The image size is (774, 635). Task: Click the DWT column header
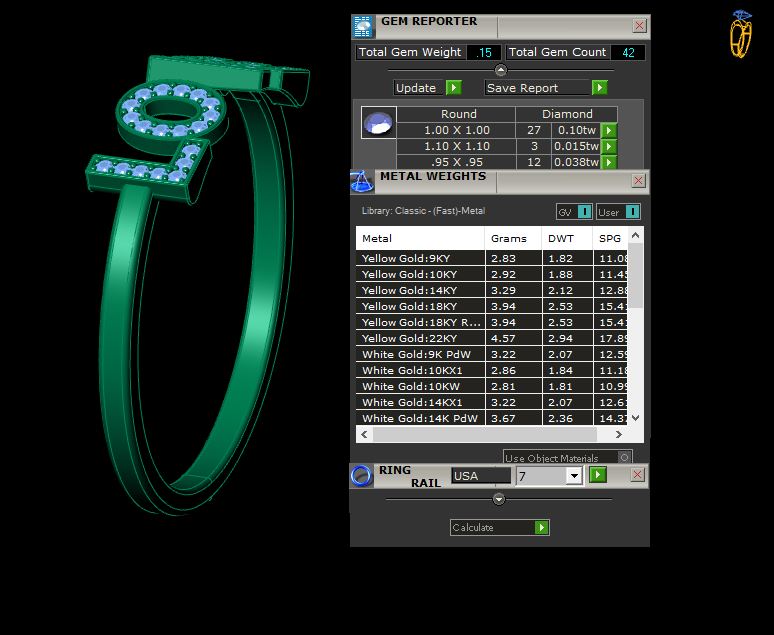pos(567,238)
